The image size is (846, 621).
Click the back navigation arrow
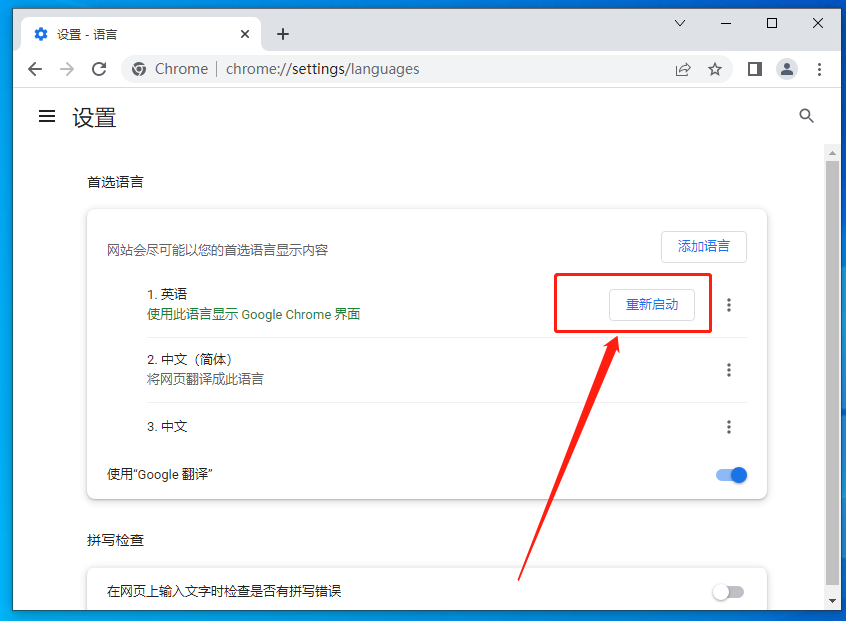point(35,69)
